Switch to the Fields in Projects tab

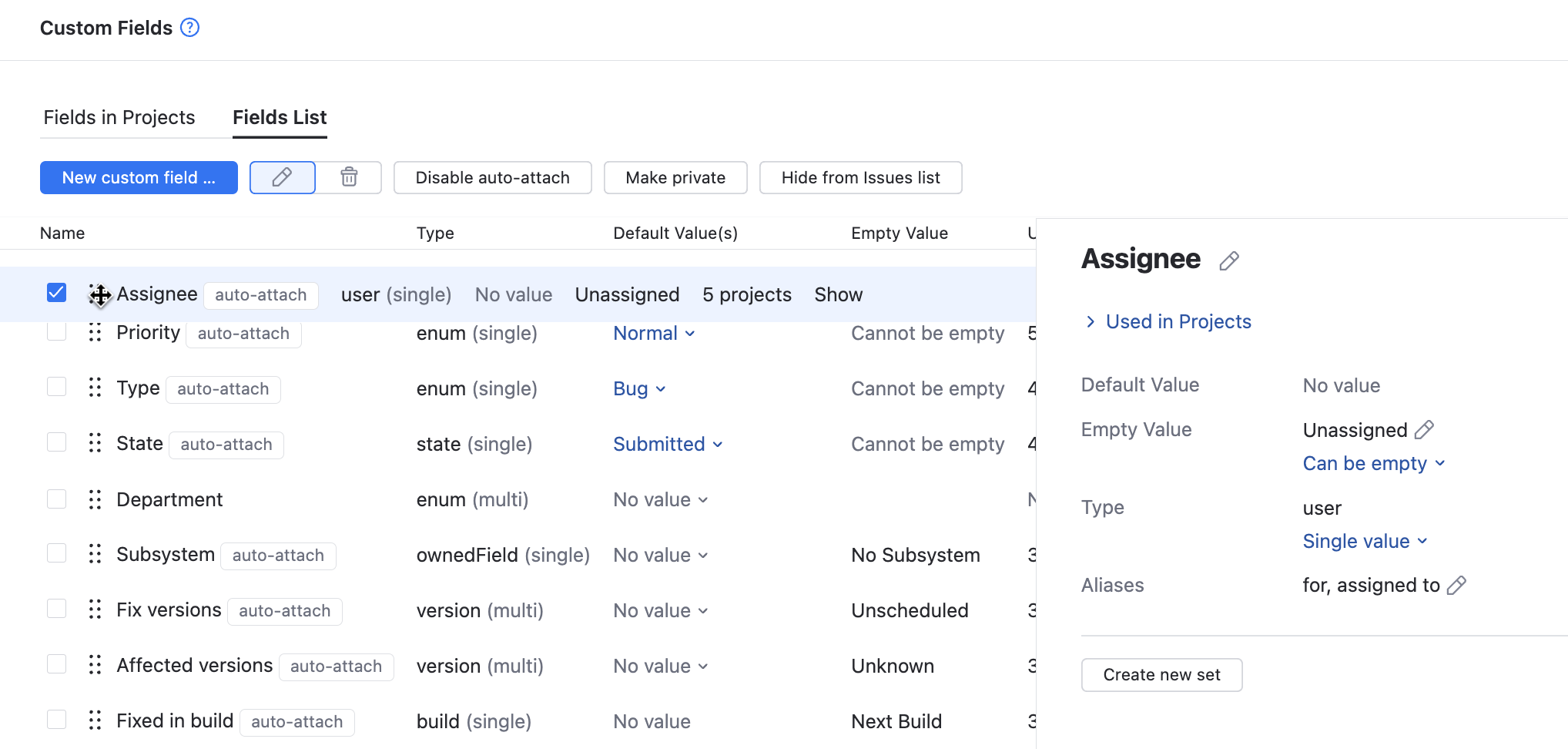(x=119, y=117)
